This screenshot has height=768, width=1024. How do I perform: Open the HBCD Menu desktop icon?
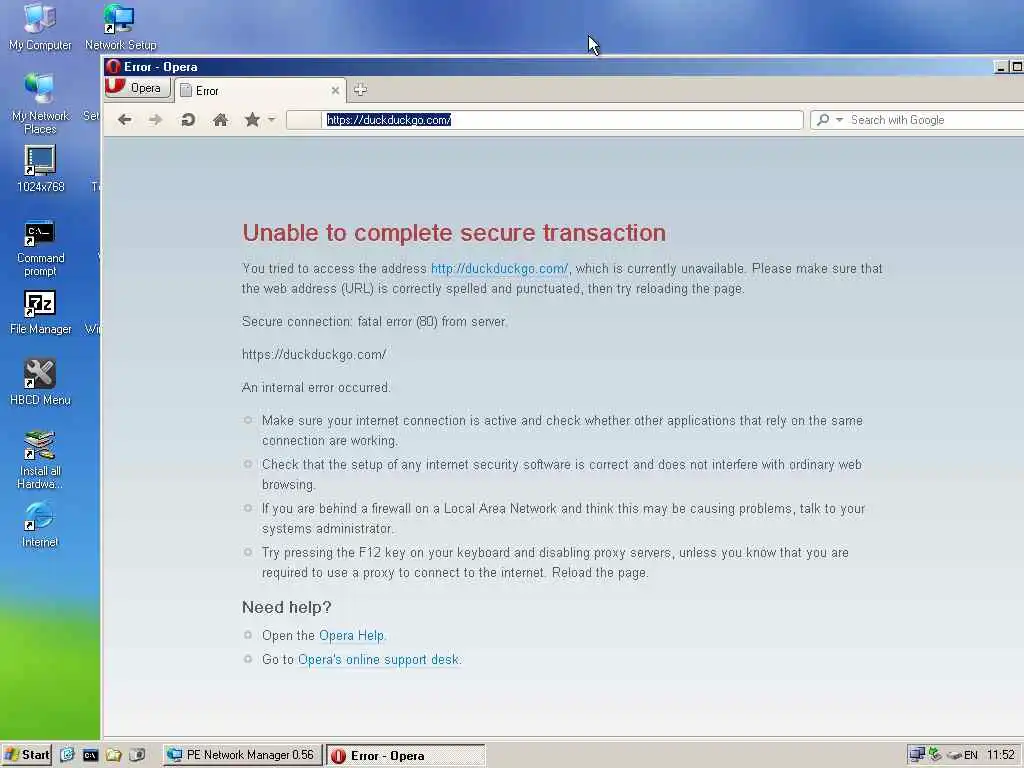(x=40, y=383)
